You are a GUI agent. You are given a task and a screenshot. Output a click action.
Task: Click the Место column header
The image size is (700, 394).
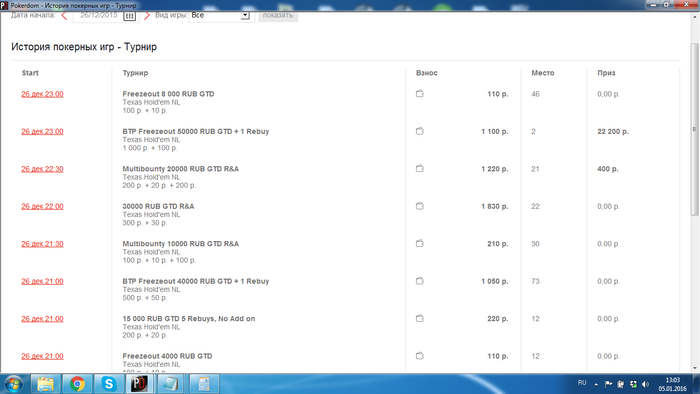tap(543, 73)
